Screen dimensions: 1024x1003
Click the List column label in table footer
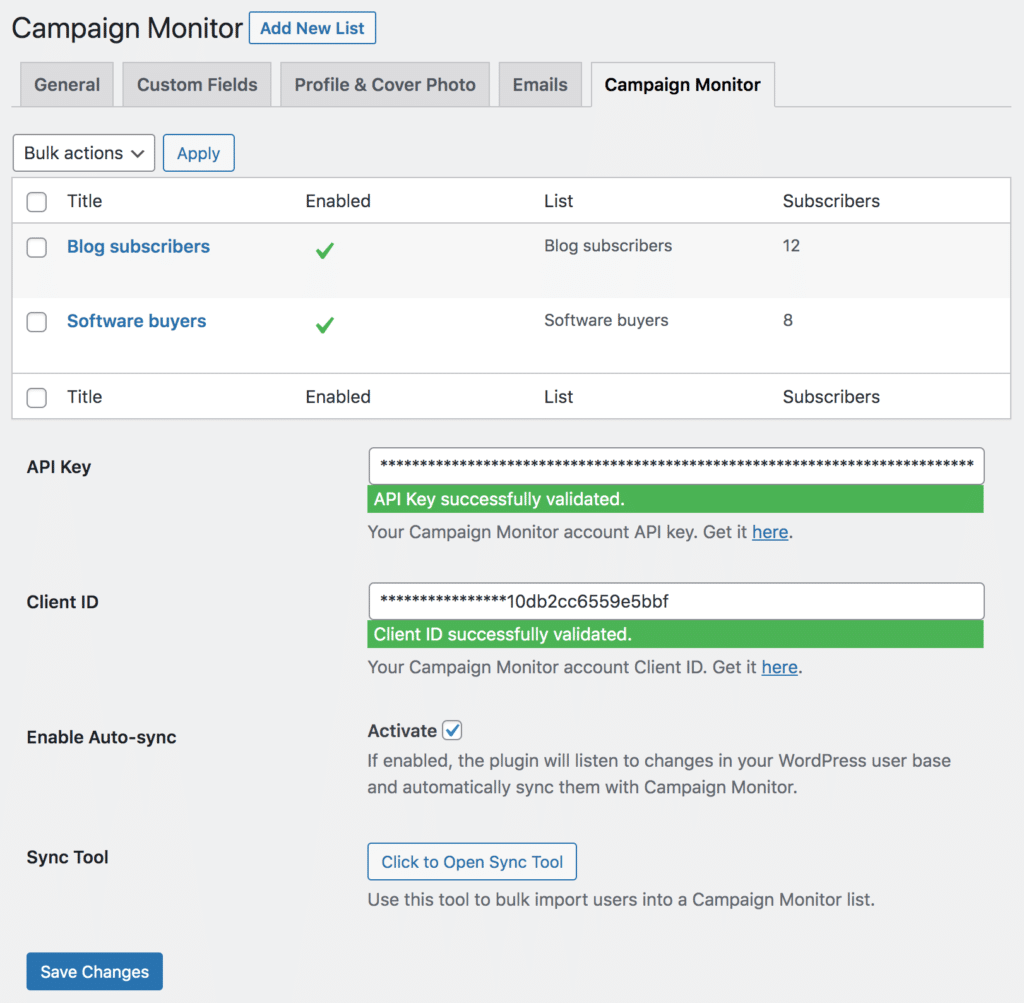pyautogui.click(x=558, y=397)
